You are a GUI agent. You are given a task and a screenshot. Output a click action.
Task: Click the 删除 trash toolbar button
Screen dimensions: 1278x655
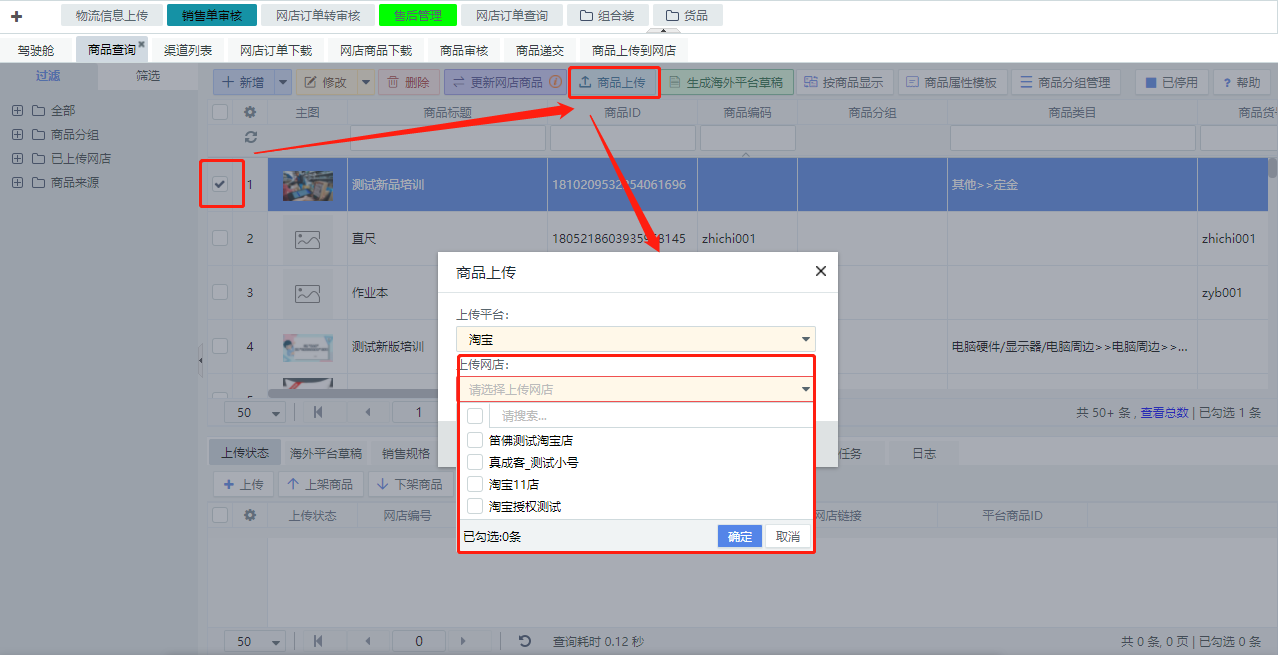click(407, 83)
